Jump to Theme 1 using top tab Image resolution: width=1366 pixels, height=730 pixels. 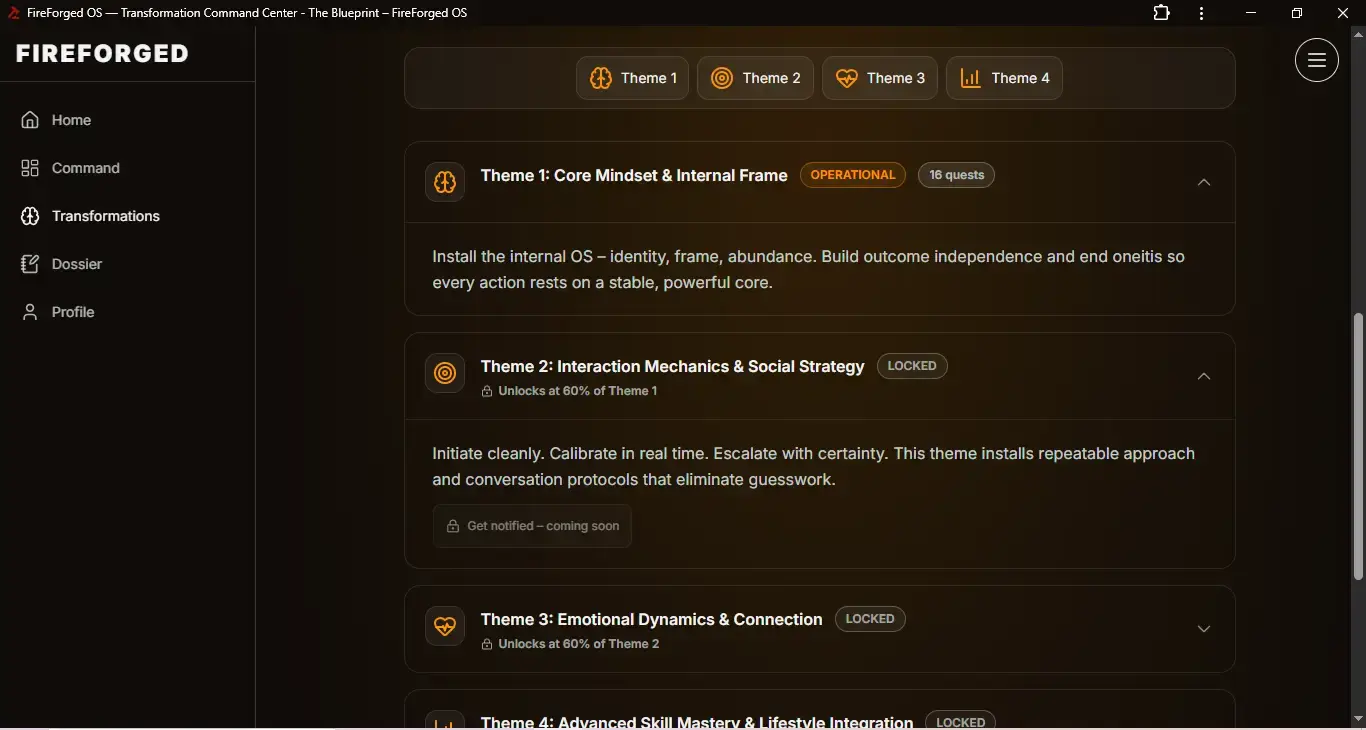click(x=632, y=78)
